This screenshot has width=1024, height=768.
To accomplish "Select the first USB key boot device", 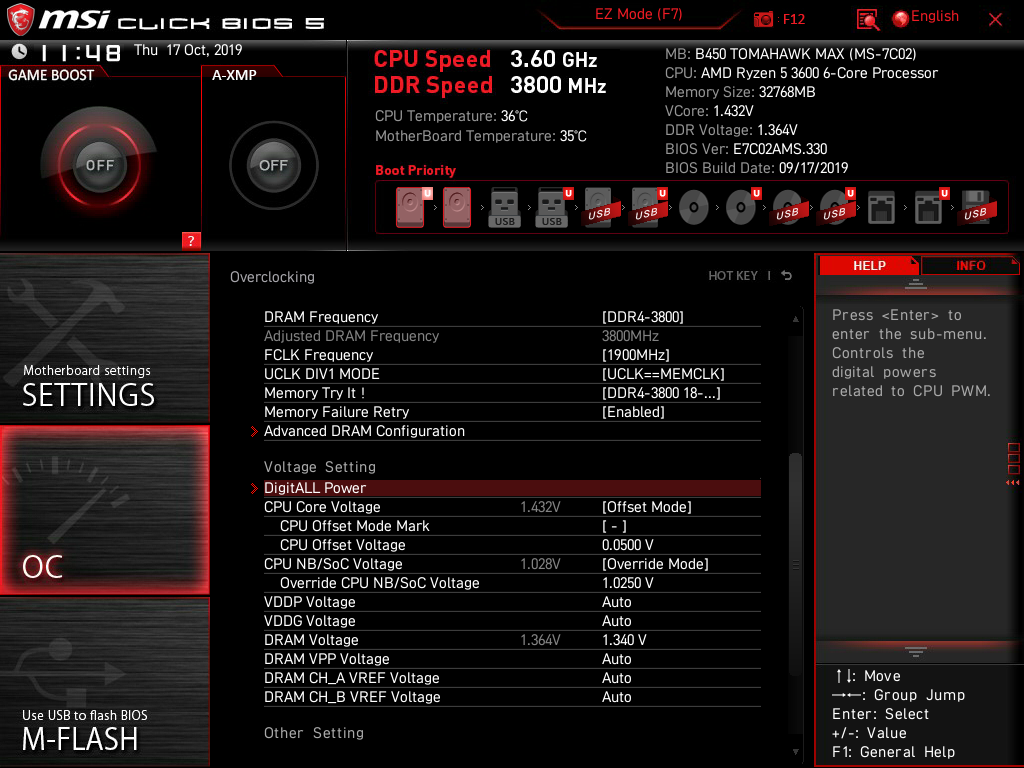I will [504, 208].
